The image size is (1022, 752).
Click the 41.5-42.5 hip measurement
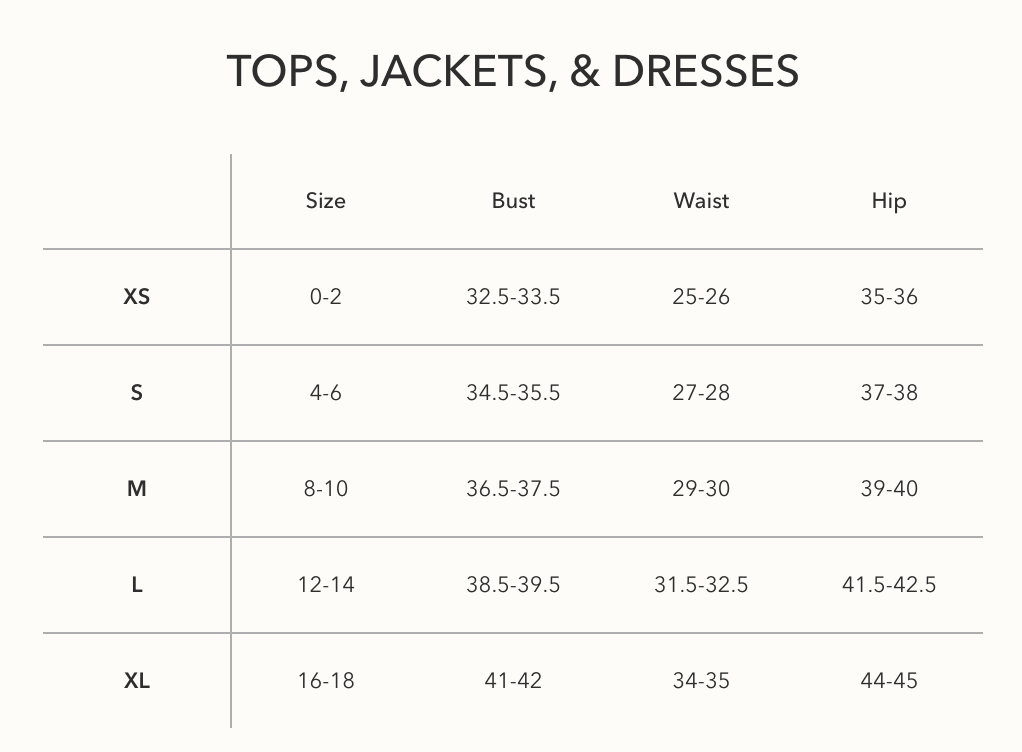click(888, 585)
